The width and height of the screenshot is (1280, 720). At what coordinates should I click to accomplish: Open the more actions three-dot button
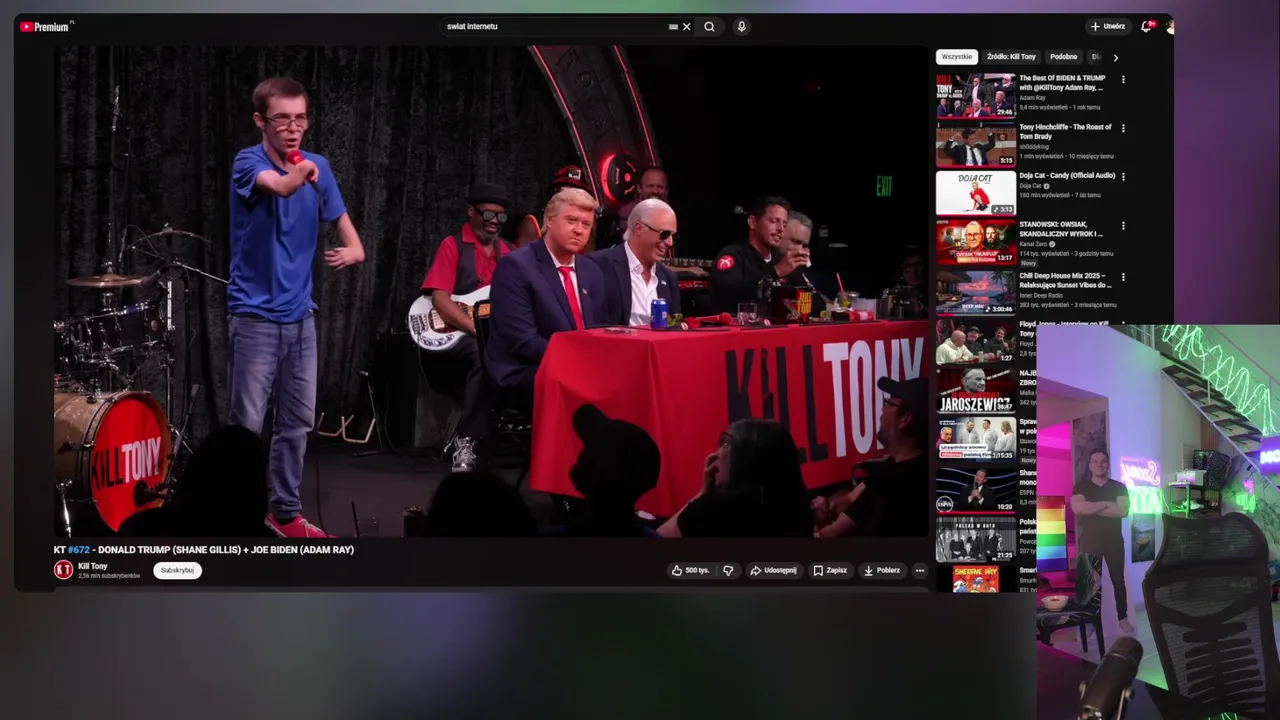coord(920,570)
